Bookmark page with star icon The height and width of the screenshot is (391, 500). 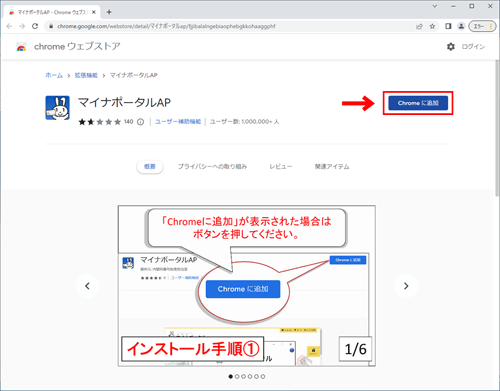[x=432, y=26]
